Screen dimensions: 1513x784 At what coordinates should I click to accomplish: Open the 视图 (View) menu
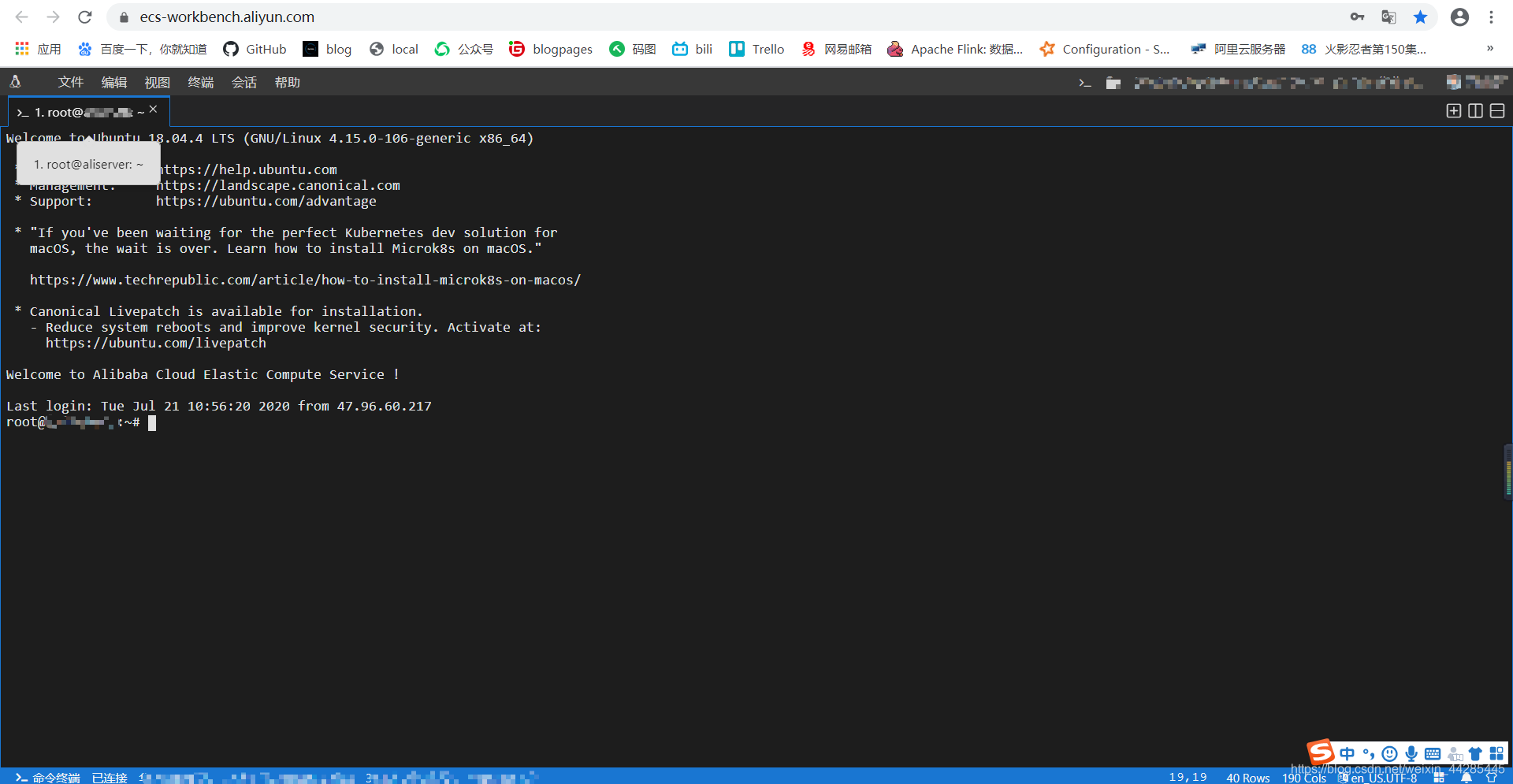pyautogui.click(x=157, y=82)
